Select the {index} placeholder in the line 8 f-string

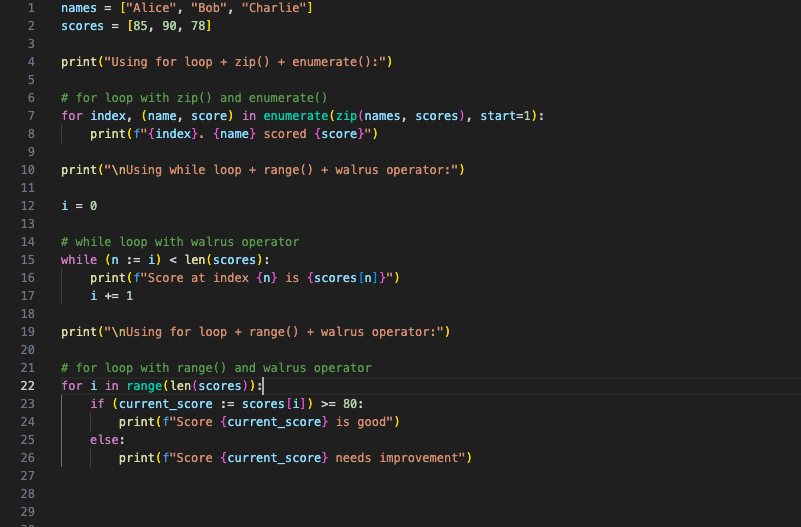click(173, 134)
